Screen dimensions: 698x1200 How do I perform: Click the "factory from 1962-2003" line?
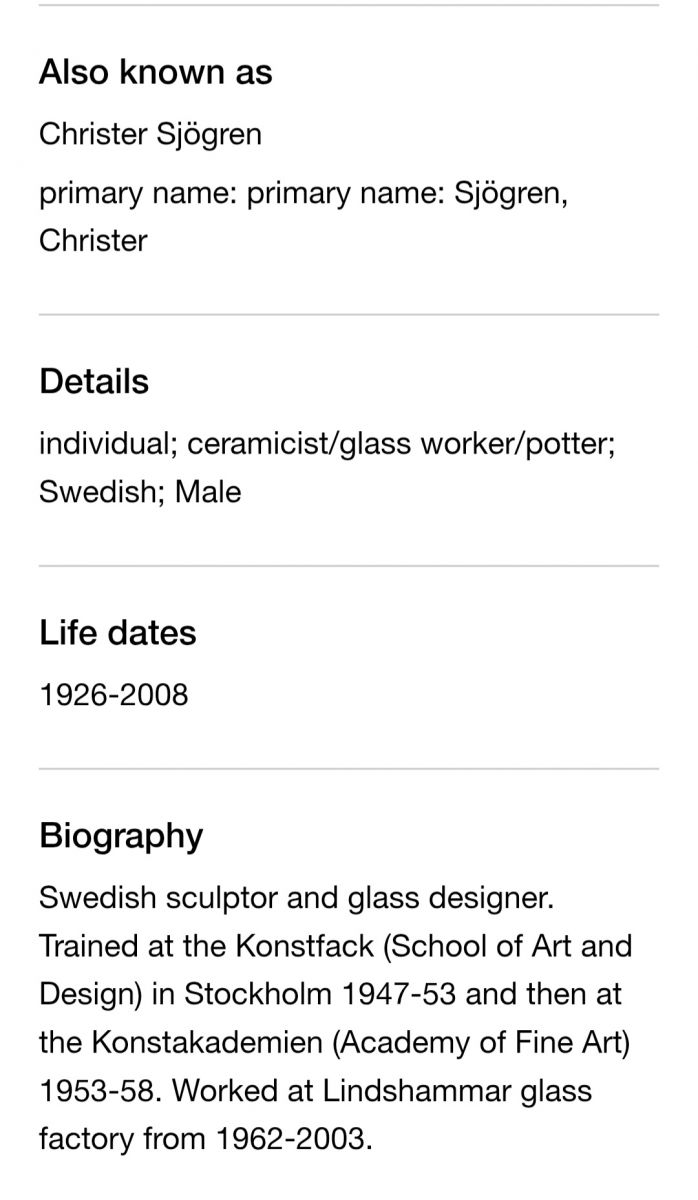205,1138
